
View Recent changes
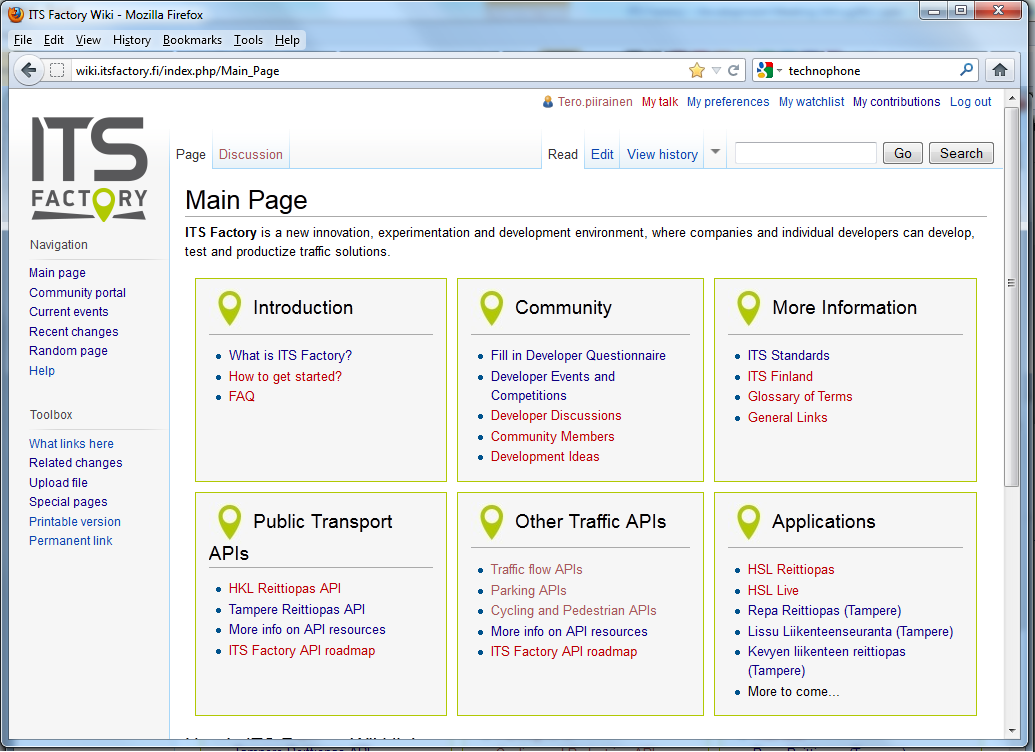(74, 331)
